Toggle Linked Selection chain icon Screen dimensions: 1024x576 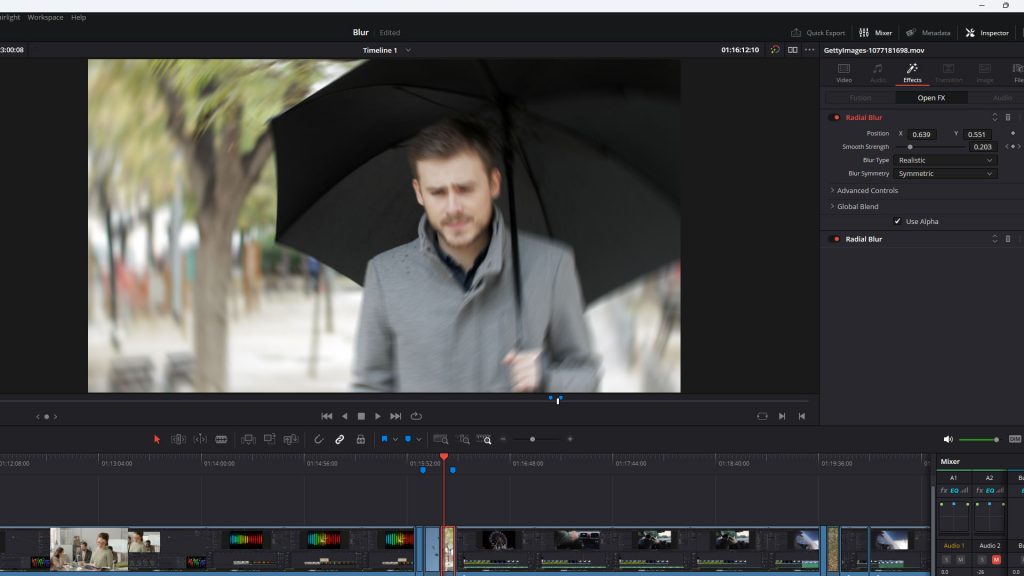tap(340, 440)
